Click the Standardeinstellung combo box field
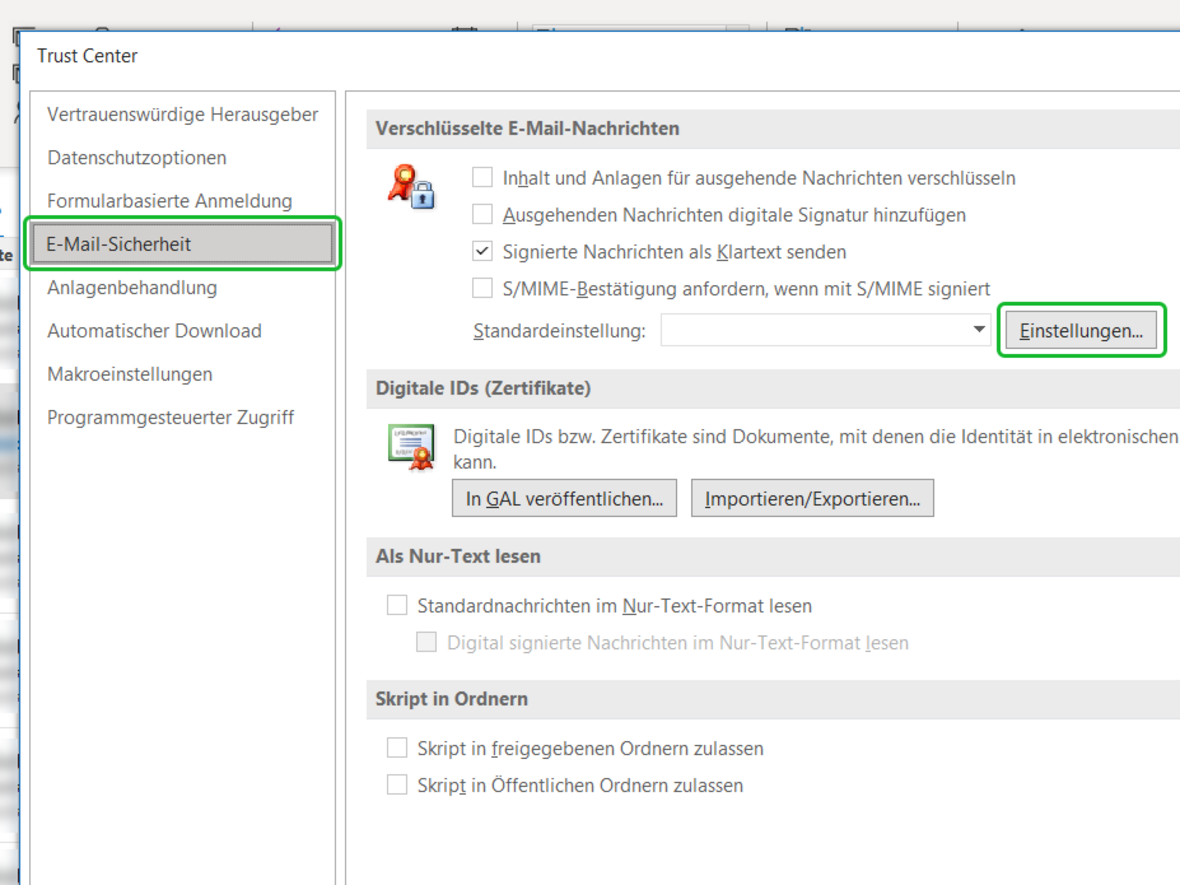Viewport: 1180px width, 885px height. click(810, 330)
